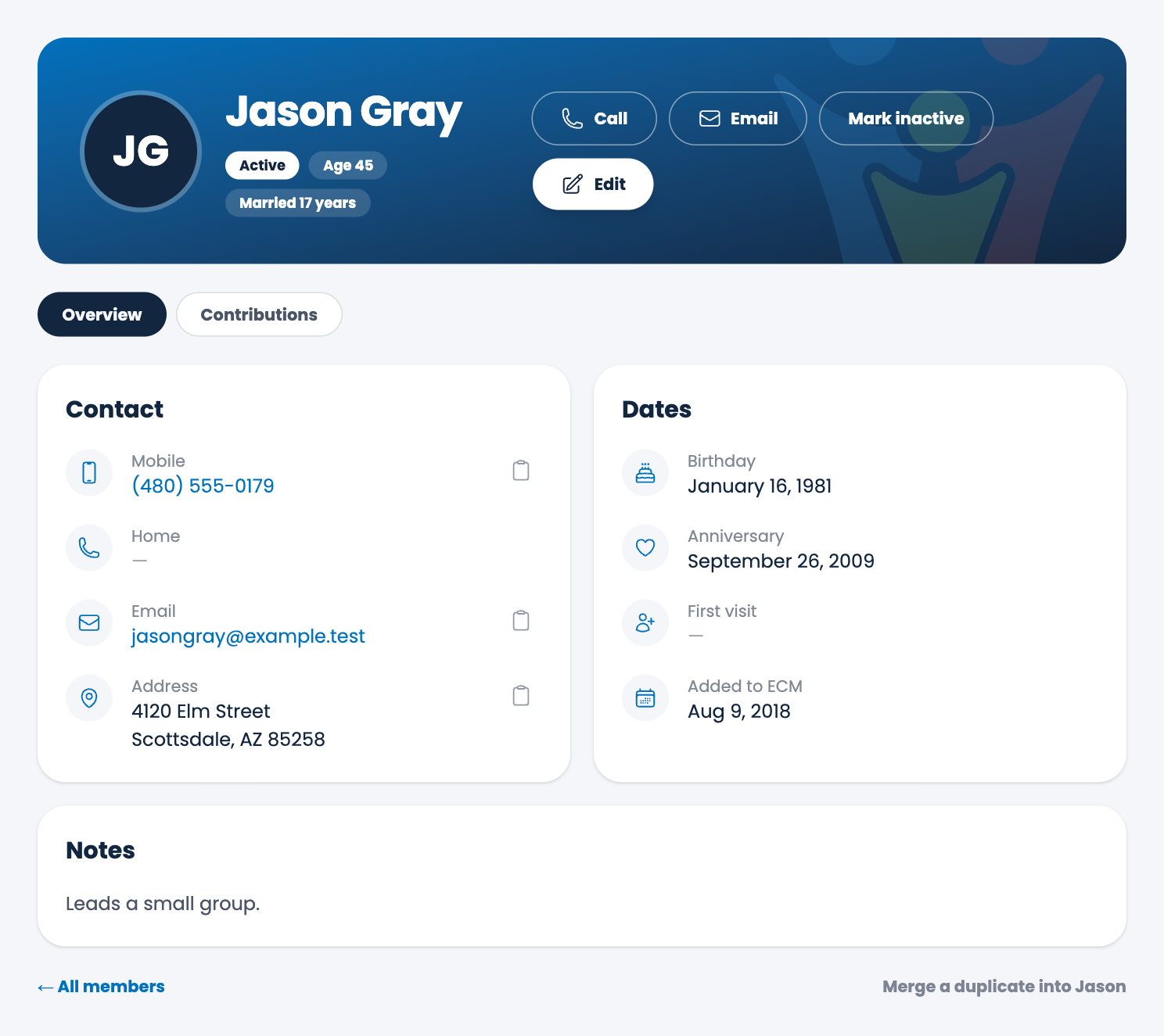1164x1036 pixels.
Task: Click the heart icon next to Anniversary
Action: click(x=645, y=547)
